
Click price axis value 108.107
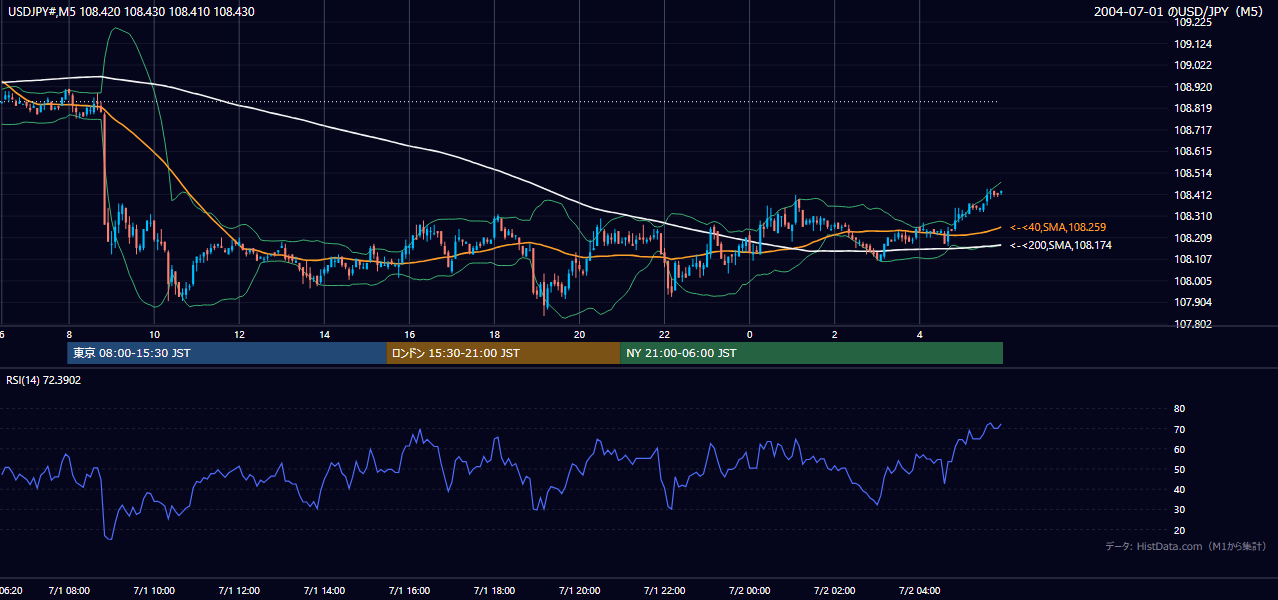click(x=1192, y=259)
